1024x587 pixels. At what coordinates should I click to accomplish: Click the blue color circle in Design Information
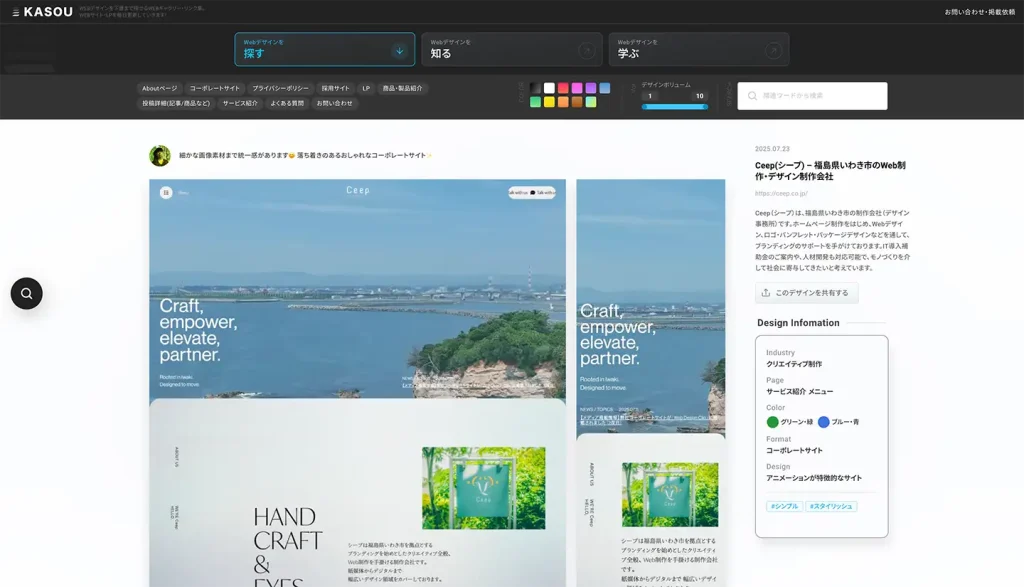(824, 422)
